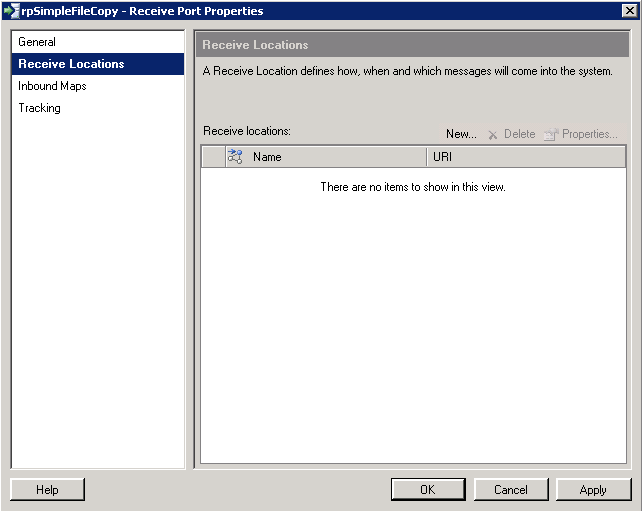Click the Receive Location description text
The image size is (642, 511).
click(x=407, y=71)
